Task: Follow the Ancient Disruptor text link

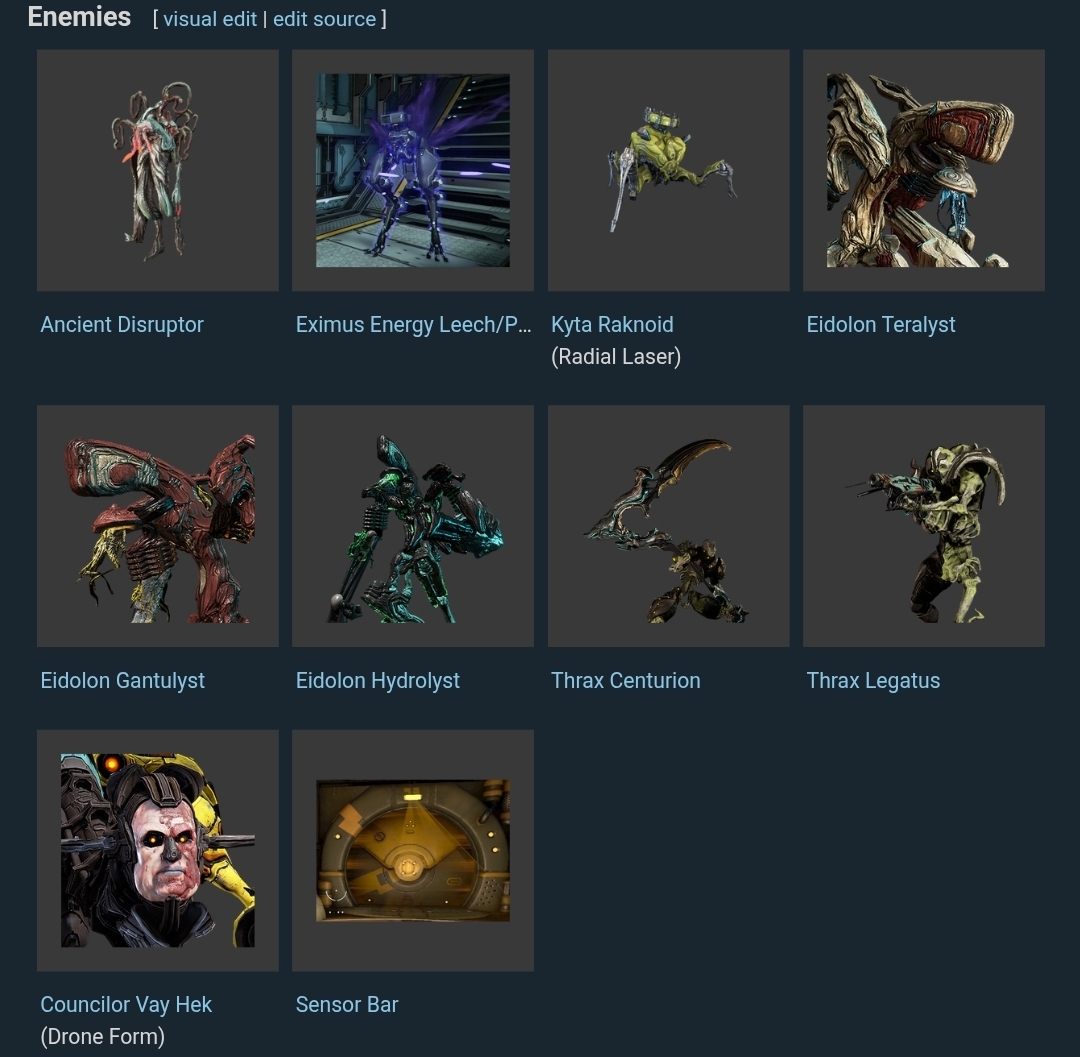Action: pyautogui.click(x=122, y=324)
